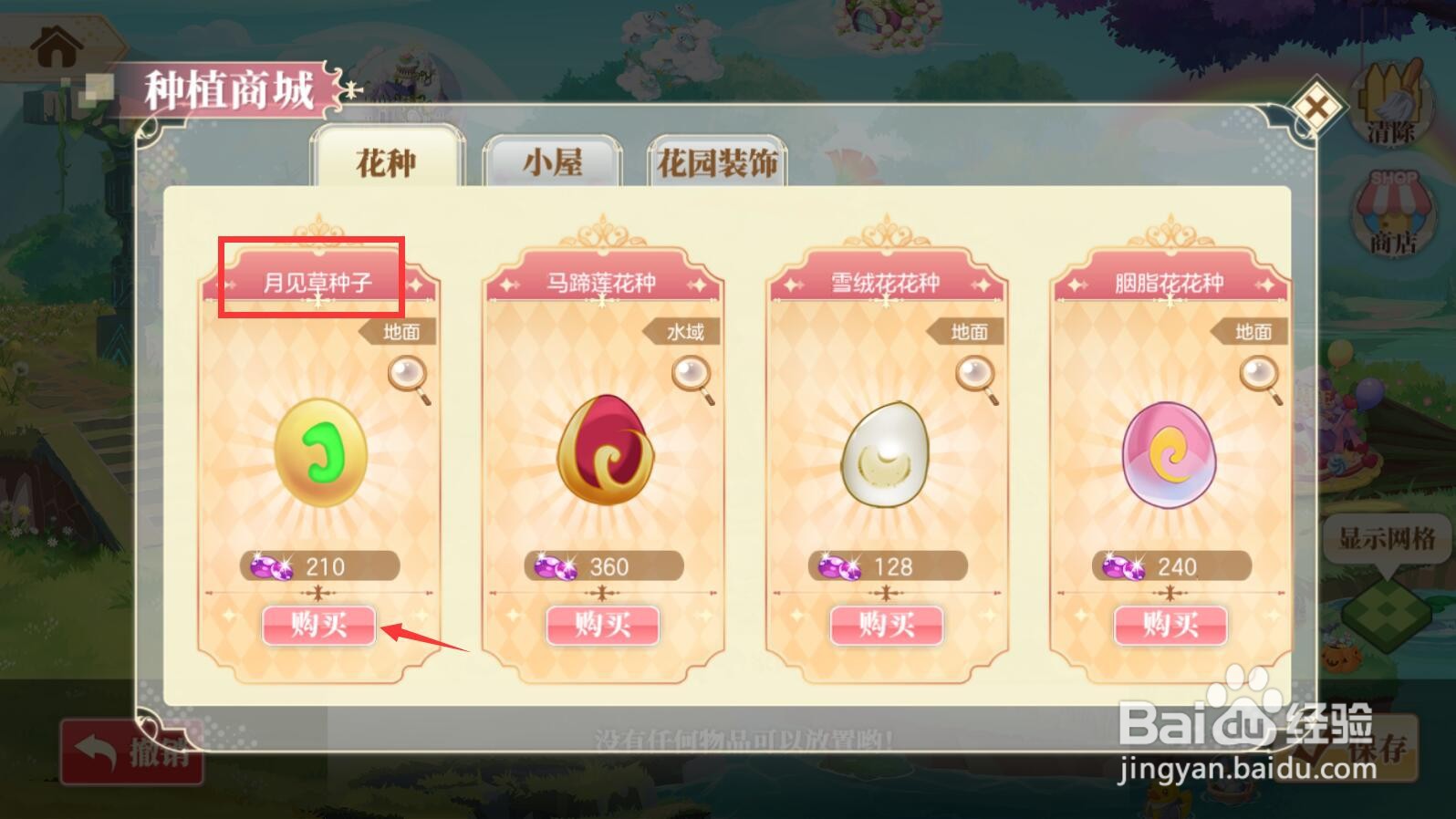Close the planting shop dialog
1456x819 pixels.
pos(1317,109)
